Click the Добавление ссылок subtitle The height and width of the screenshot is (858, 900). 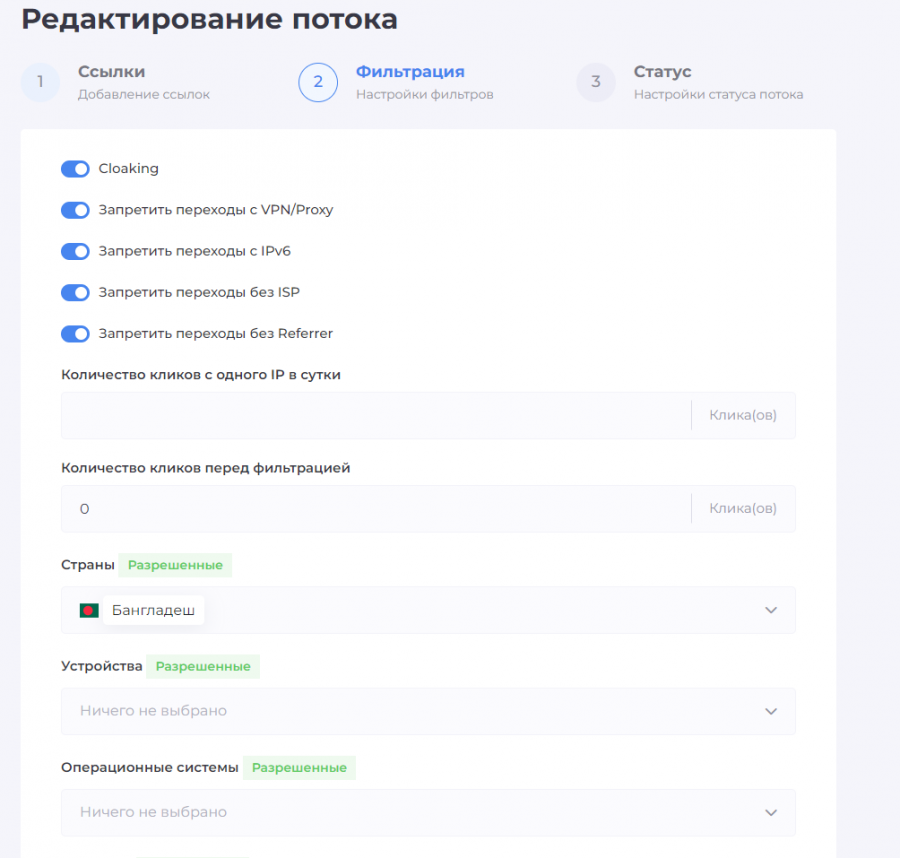[x=143, y=95]
